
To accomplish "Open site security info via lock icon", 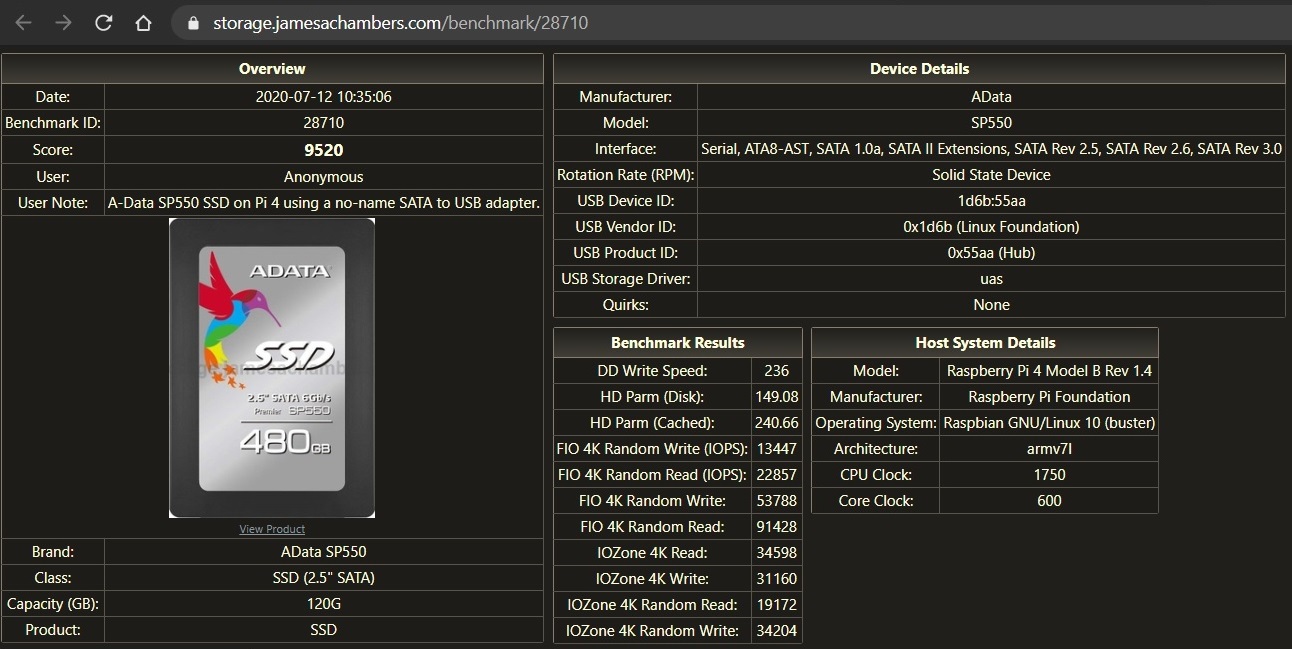I will tap(194, 22).
